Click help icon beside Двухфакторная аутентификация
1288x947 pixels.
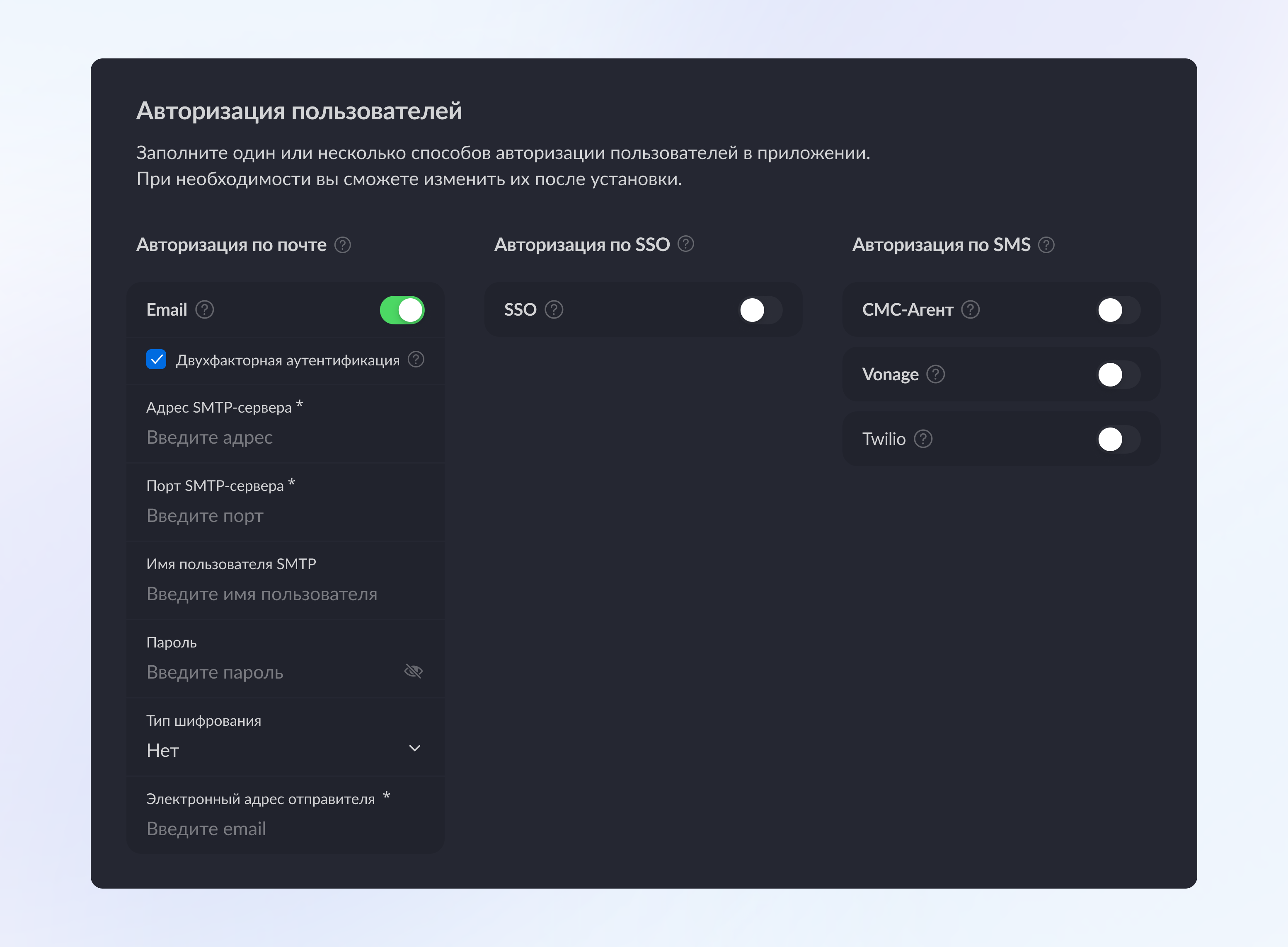(416, 360)
